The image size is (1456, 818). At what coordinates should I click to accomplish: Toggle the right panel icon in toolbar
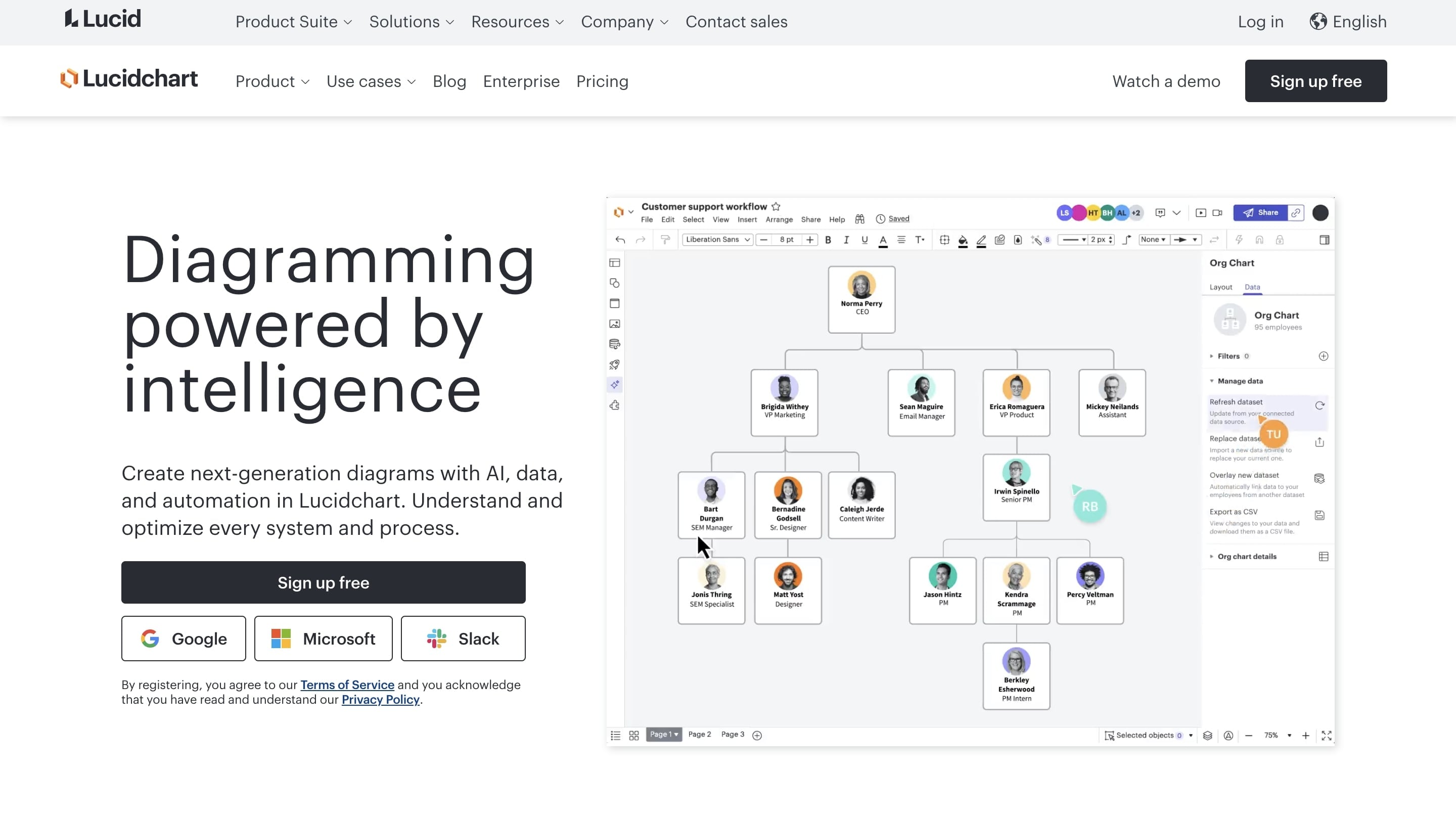1325,240
